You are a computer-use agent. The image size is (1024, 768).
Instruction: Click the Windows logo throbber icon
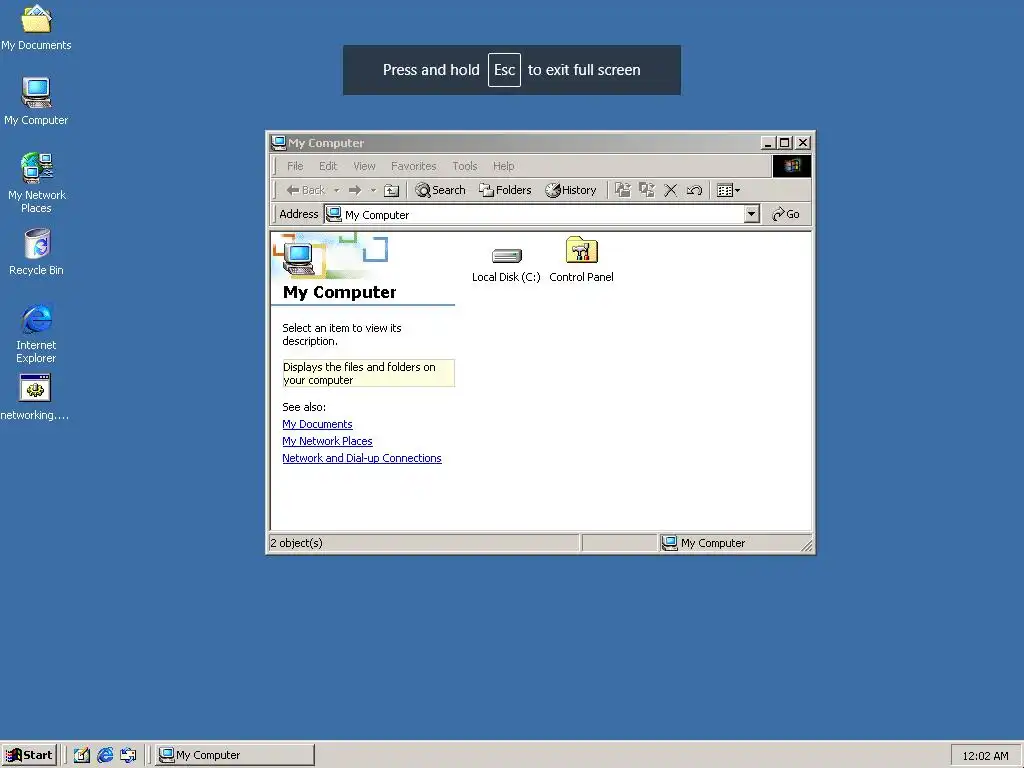pos(792,166)
